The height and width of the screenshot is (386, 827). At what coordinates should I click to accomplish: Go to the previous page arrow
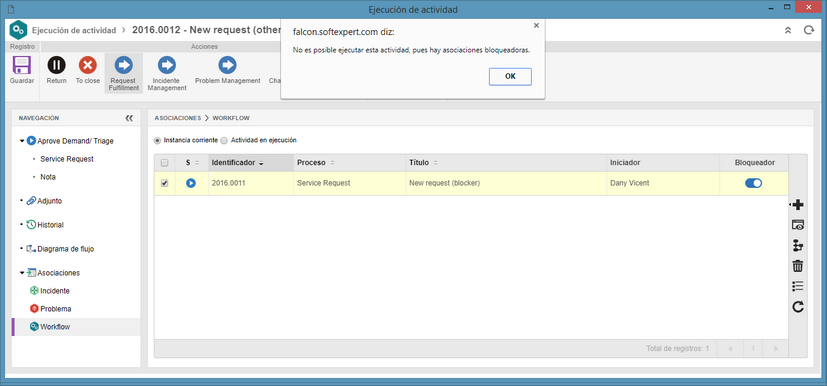point(730,349)
